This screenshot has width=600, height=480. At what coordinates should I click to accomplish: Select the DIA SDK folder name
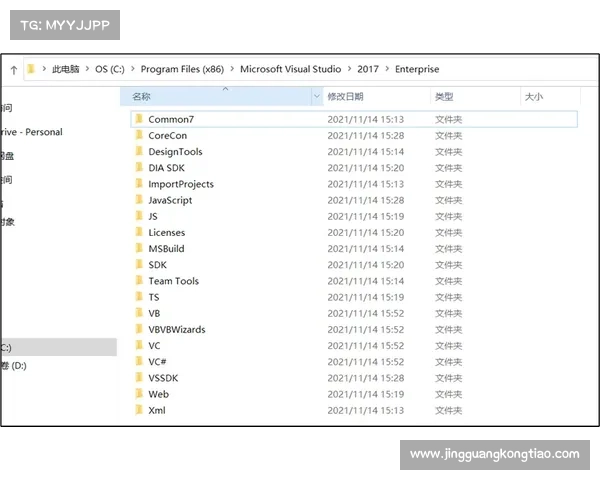(x=166, y=168)
